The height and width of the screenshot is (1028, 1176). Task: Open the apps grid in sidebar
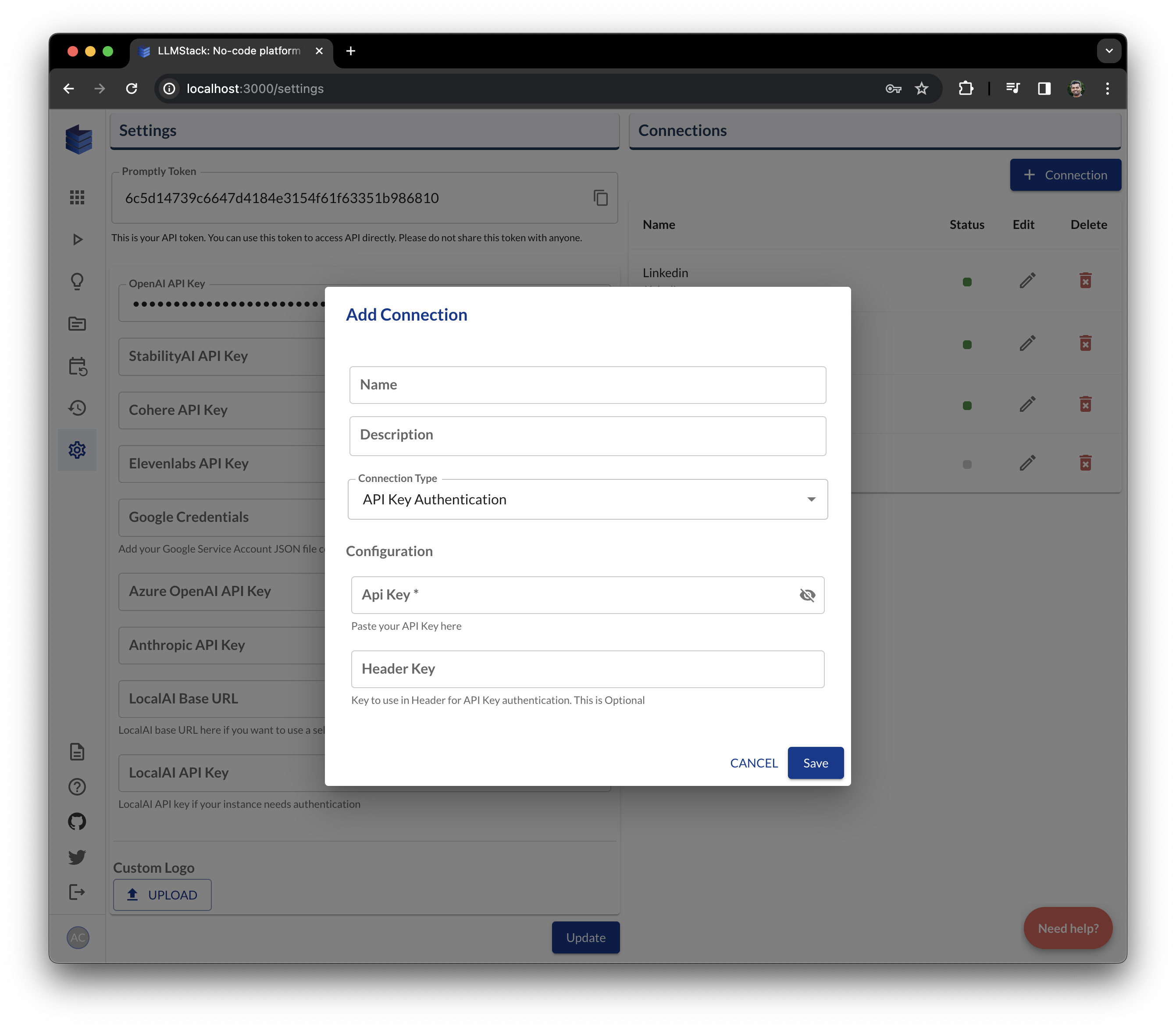tap(77, 197)
